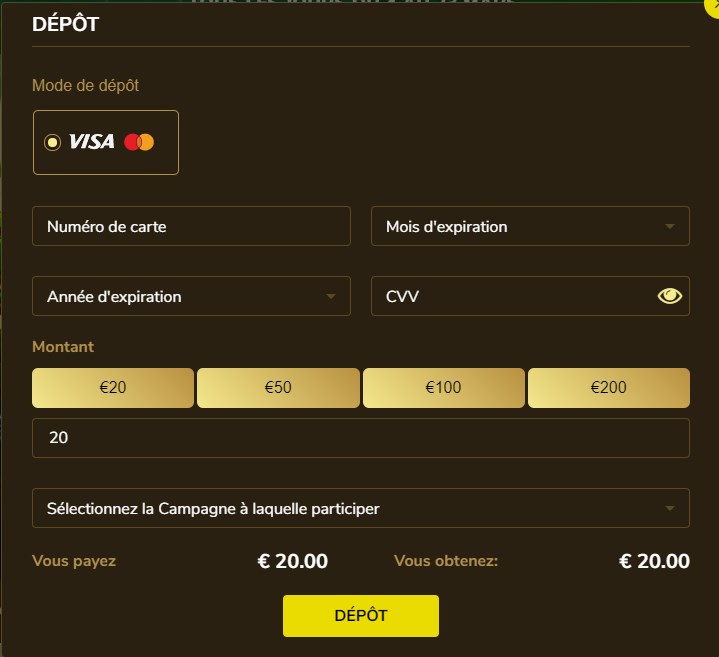The height and width of the screenshot is (657, 719).
Task: Close the deposit dialog at top-right corner
Action: [x=713, y=4]
